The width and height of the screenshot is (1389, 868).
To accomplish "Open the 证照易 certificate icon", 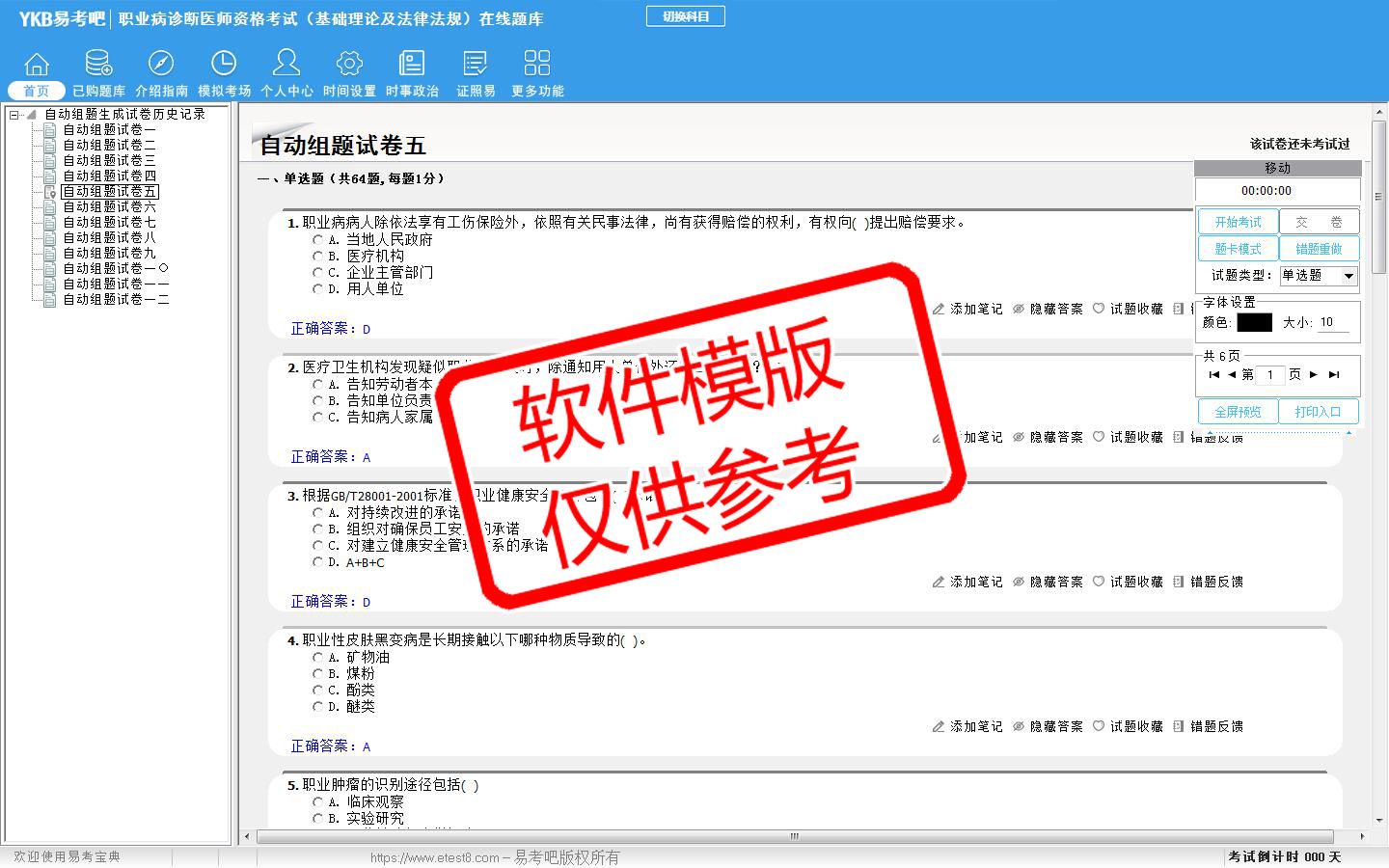I will point(476,64).
